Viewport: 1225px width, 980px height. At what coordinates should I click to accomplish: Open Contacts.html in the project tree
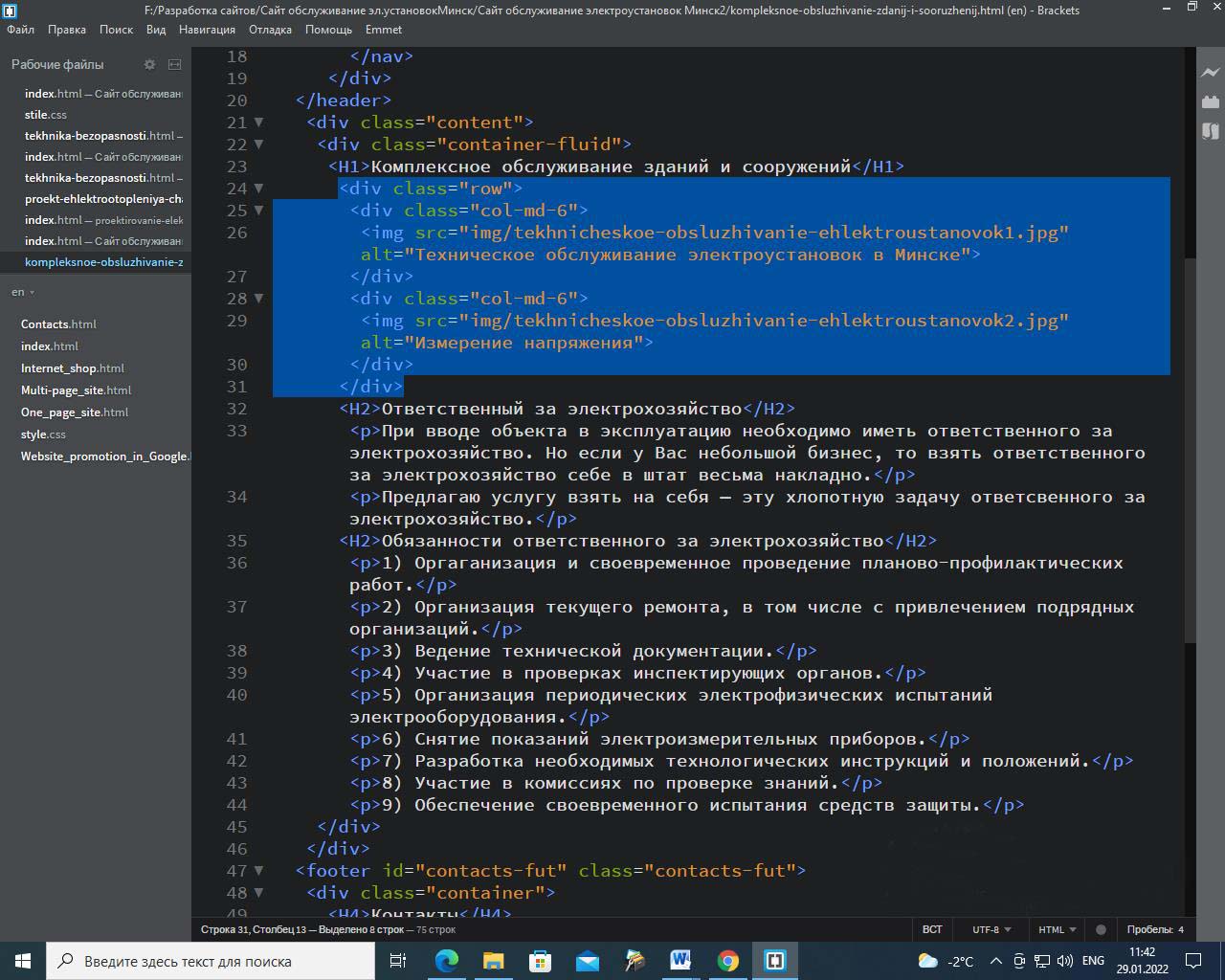(58, 324)
